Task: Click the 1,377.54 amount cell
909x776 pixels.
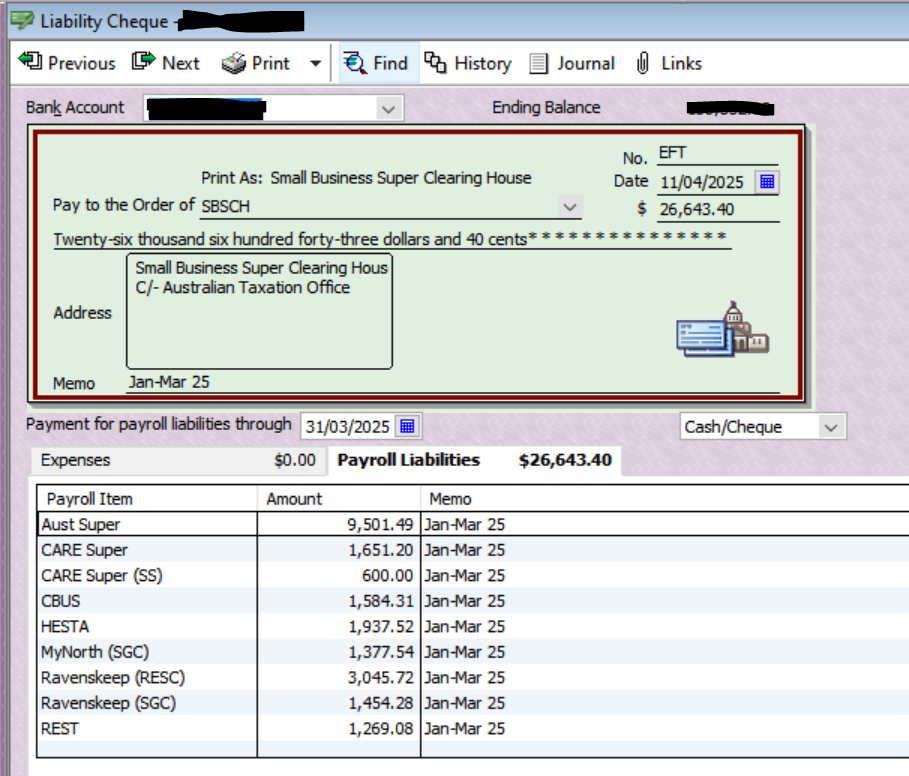Action: pos(339,652)
